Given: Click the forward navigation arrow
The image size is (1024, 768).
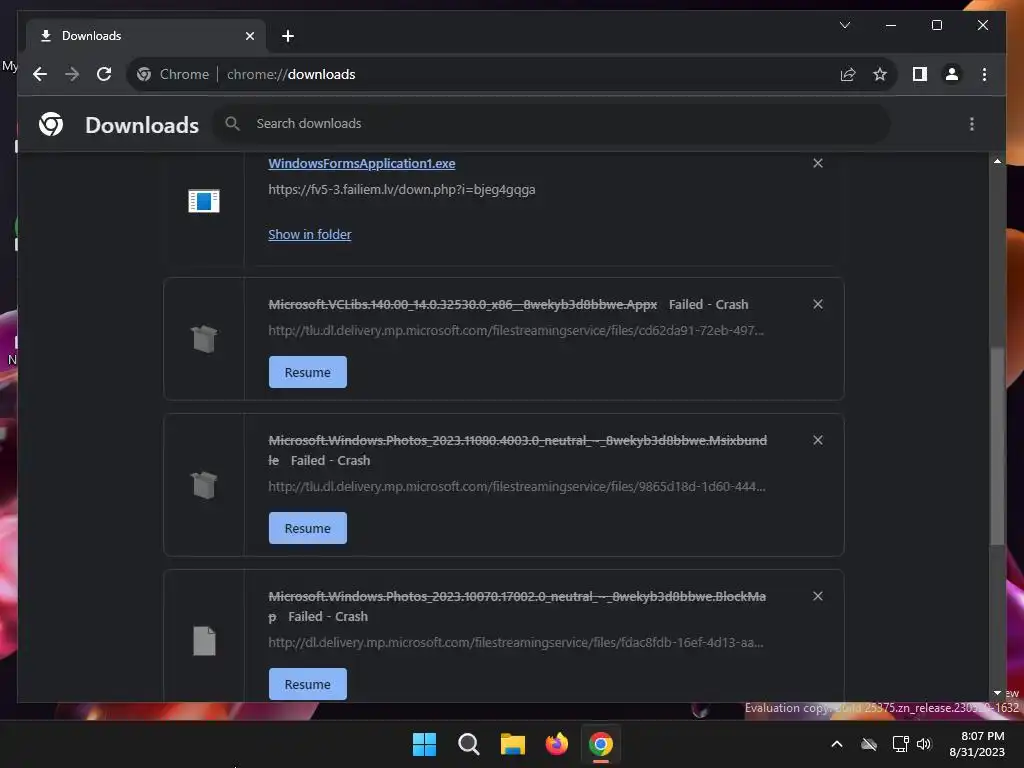Looking at the screenshot, I should pyautogui.click(x=72, y=74).
